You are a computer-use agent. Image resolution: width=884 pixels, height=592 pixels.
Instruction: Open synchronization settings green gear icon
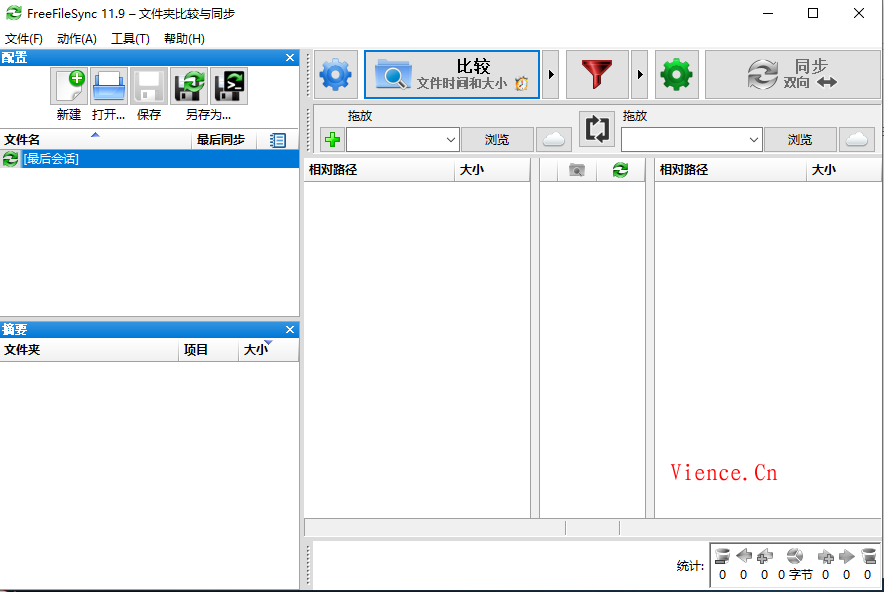(x=677, y=75)
